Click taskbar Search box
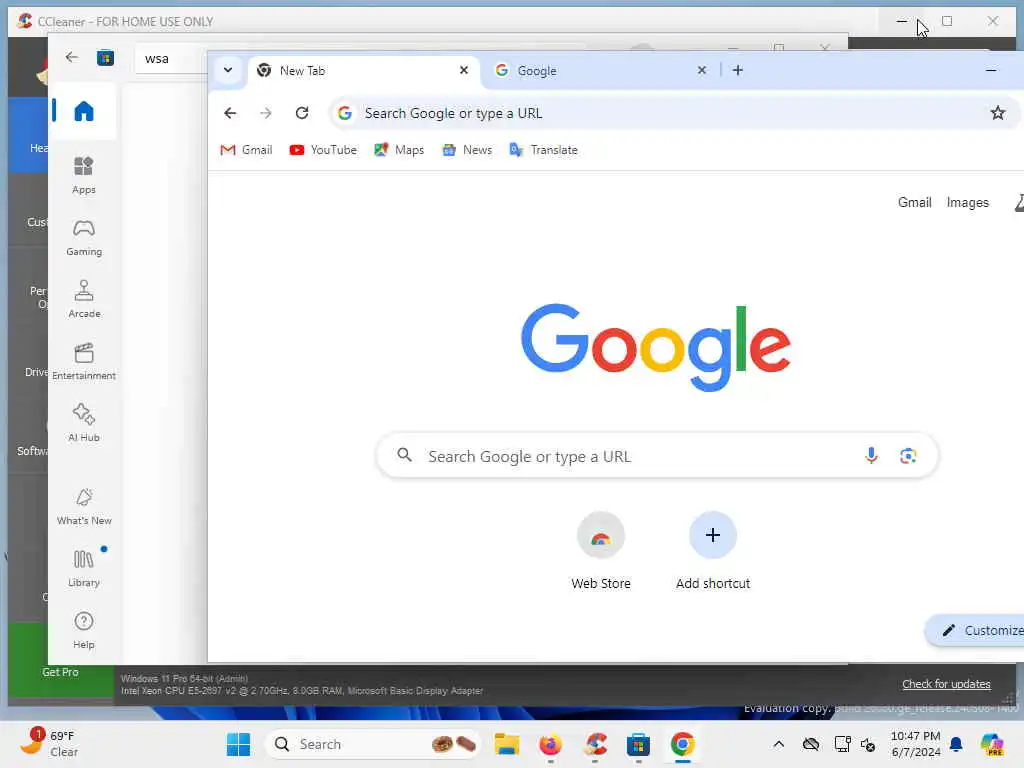Screen dimensions: 1024x768 click(372, 744)
